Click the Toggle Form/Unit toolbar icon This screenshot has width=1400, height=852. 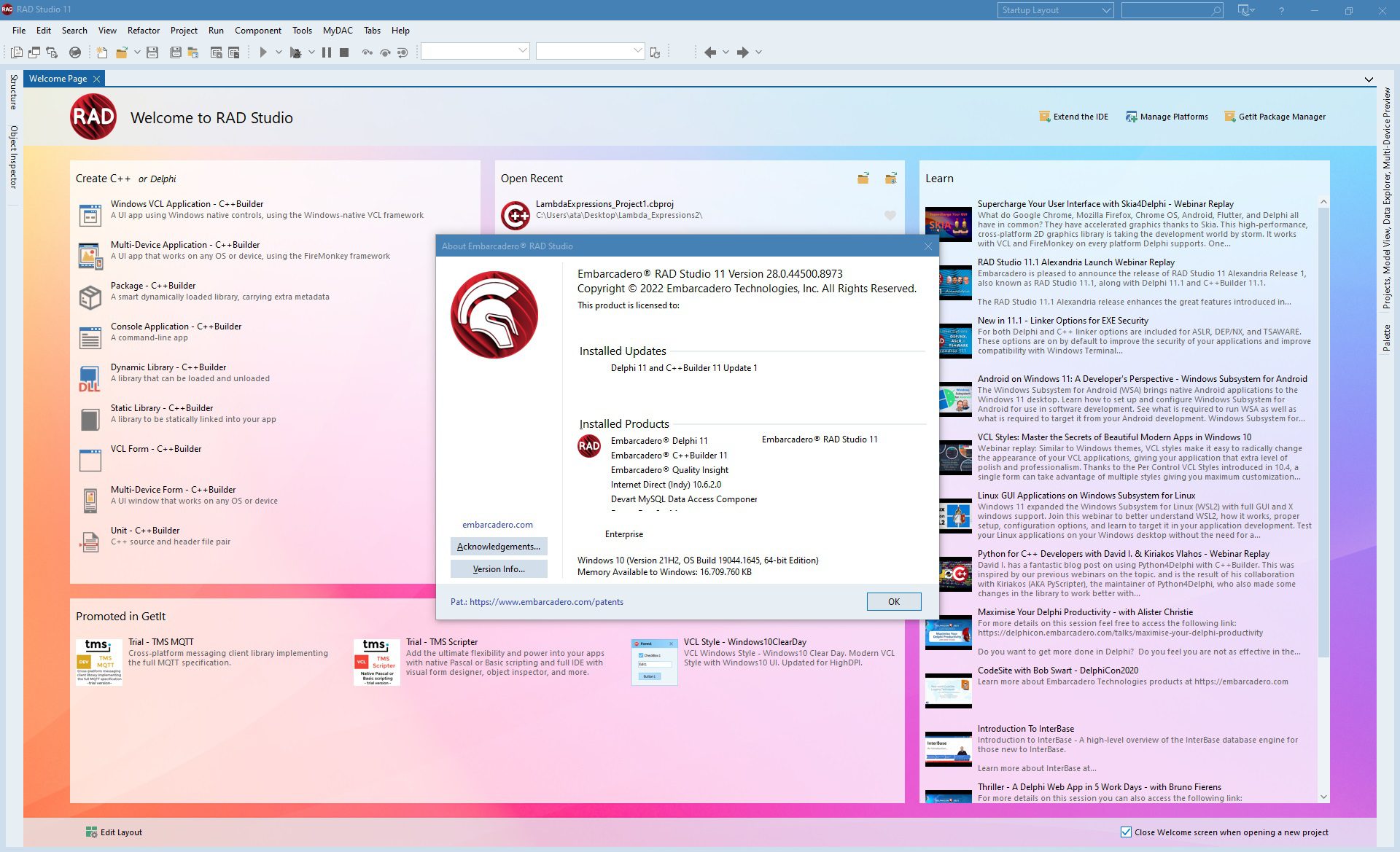[52, 52]
